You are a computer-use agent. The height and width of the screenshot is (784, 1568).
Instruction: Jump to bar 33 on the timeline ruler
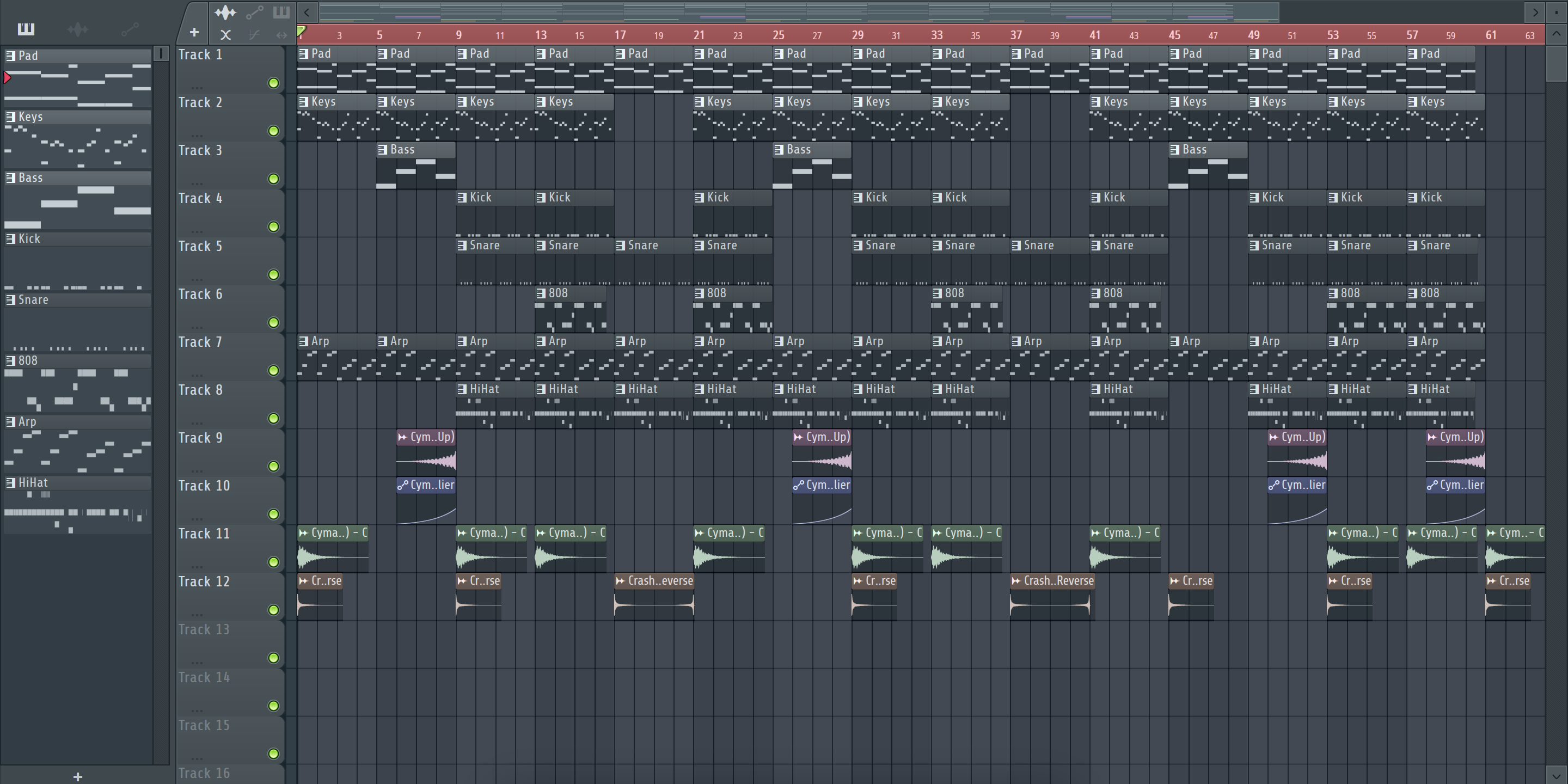tap(937, 35)
